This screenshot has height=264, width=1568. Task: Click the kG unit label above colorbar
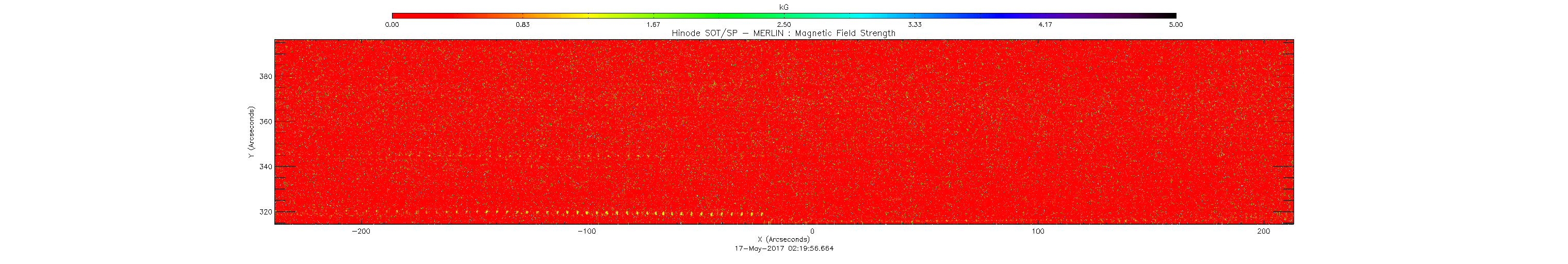(784, 7)
